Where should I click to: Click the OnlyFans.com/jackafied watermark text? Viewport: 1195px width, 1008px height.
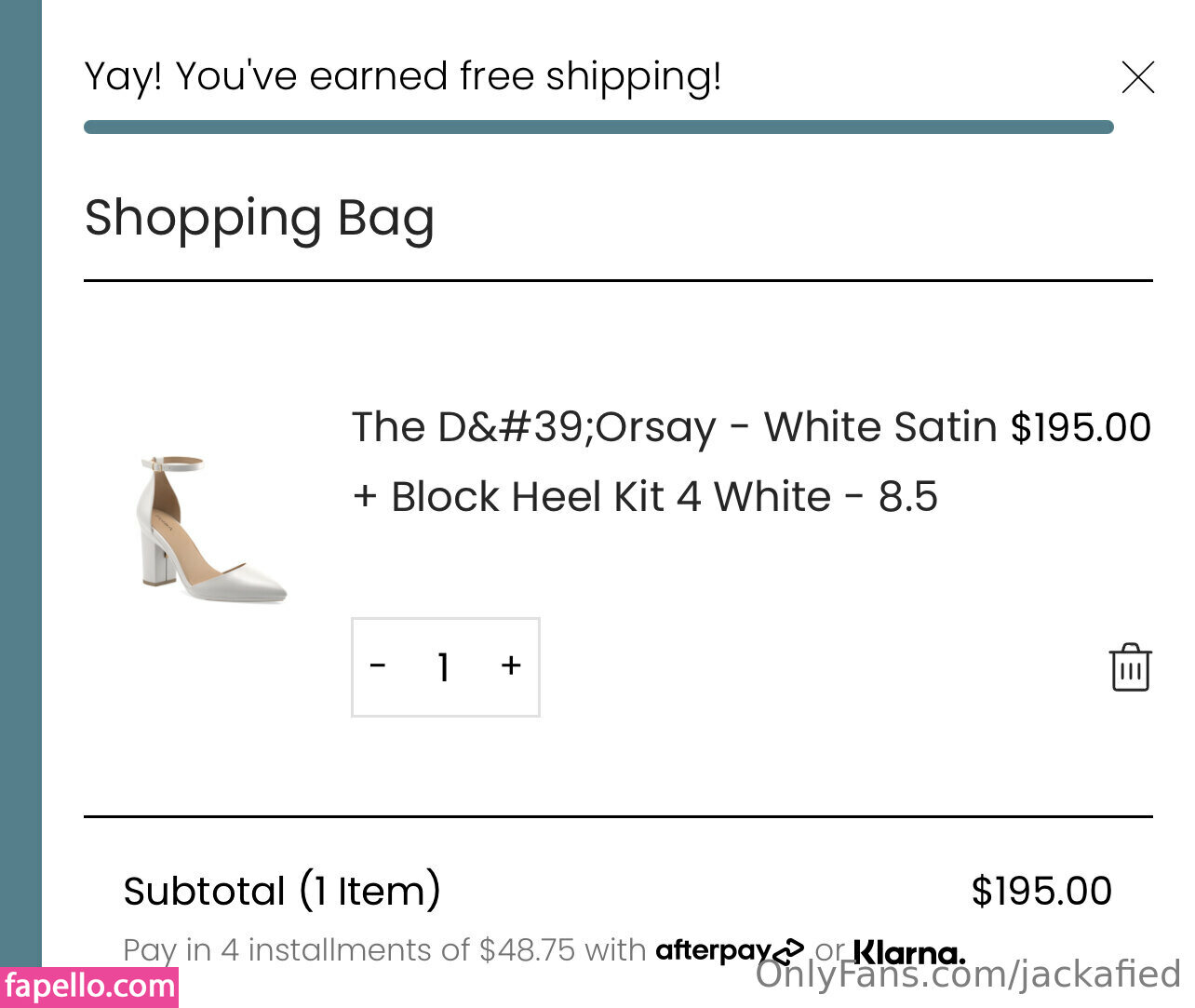pos(968,976)
